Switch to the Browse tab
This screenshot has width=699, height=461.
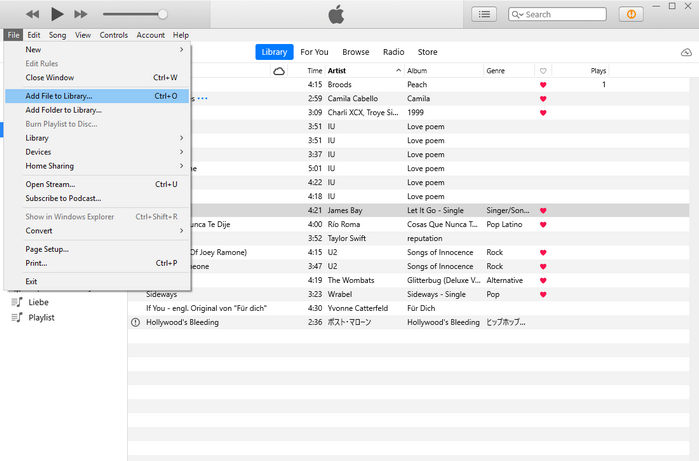pos(356,52)
